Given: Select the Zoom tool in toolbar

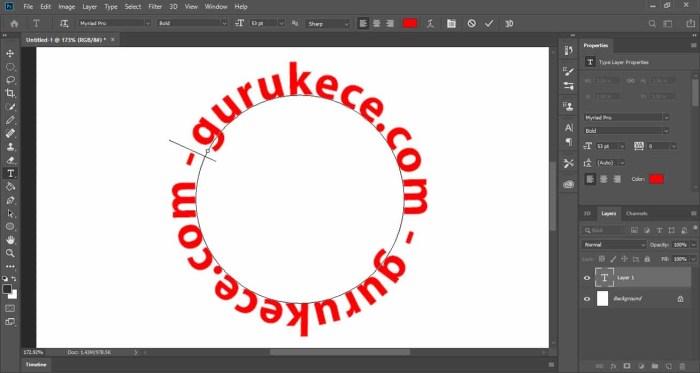Looking at the screenshot, I should [10, 253].
